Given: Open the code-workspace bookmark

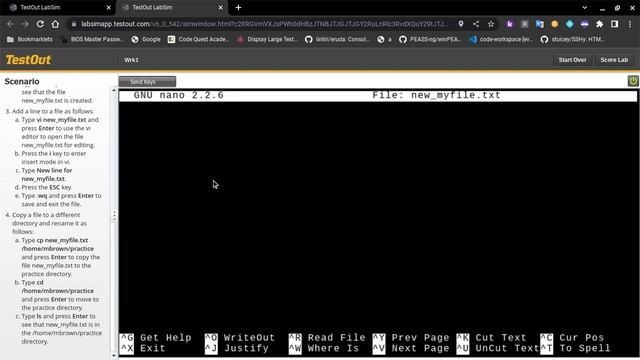Looking at the screenshot, I should tap(501, 39).
